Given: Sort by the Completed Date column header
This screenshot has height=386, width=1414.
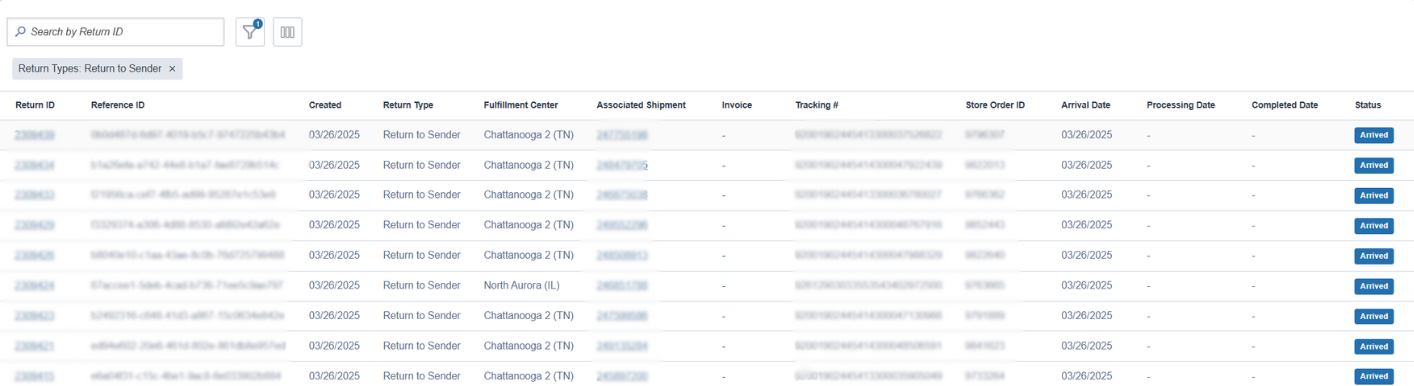Looking at the screenshot, I should 1285,105.
